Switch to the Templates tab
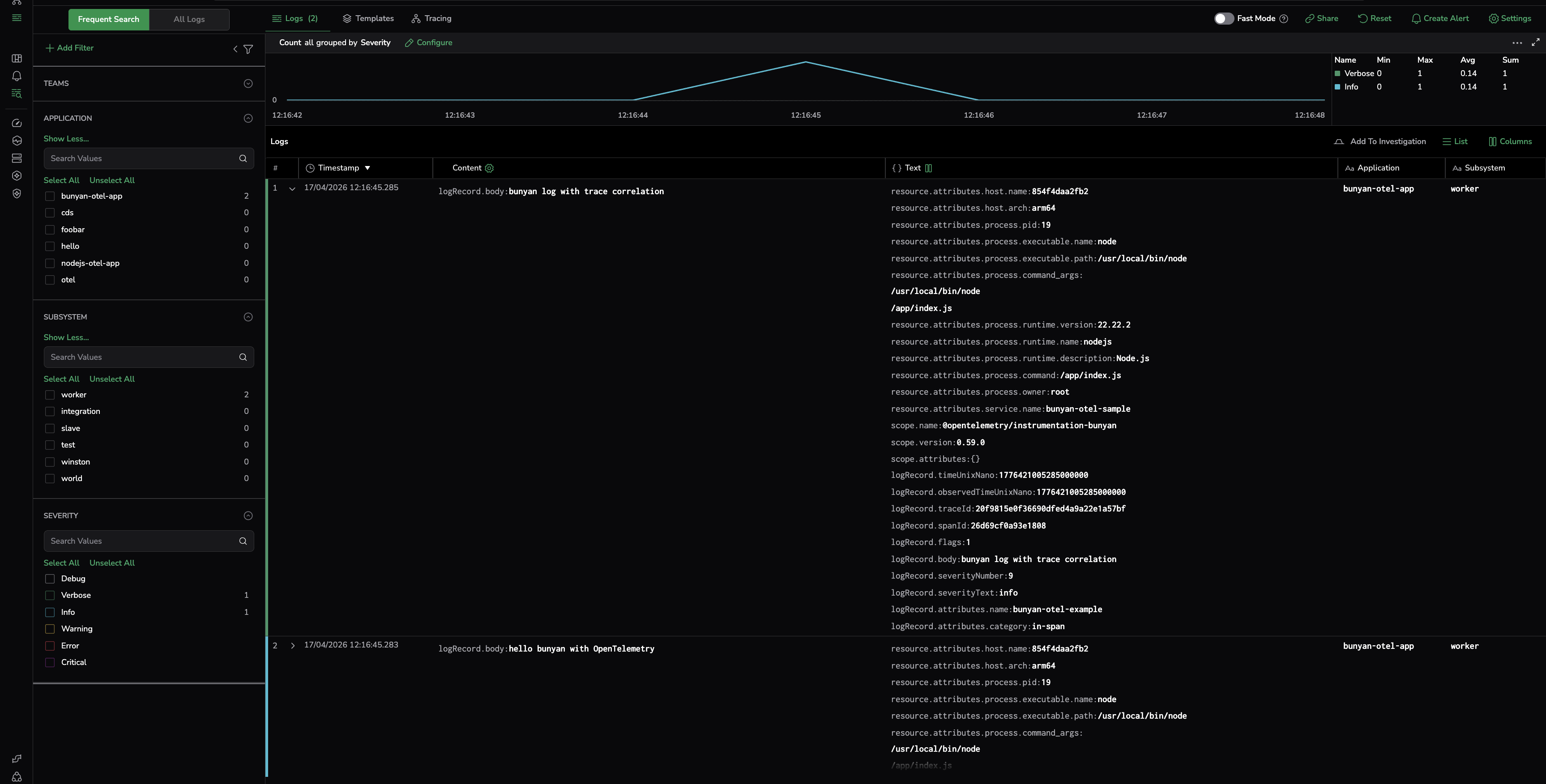1546x784 pixels. coord(368,19)
